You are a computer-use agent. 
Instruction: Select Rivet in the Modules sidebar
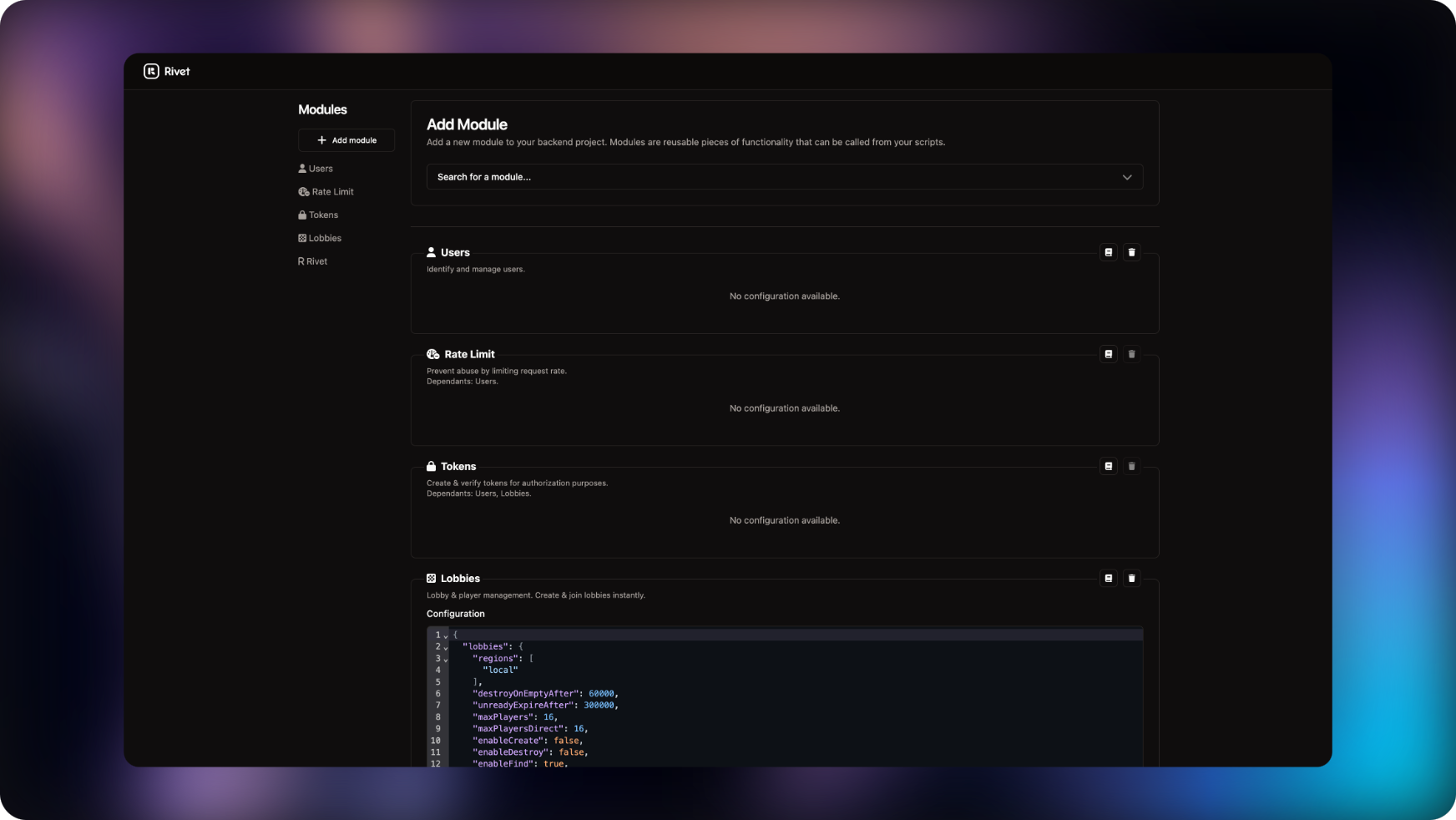313,262
